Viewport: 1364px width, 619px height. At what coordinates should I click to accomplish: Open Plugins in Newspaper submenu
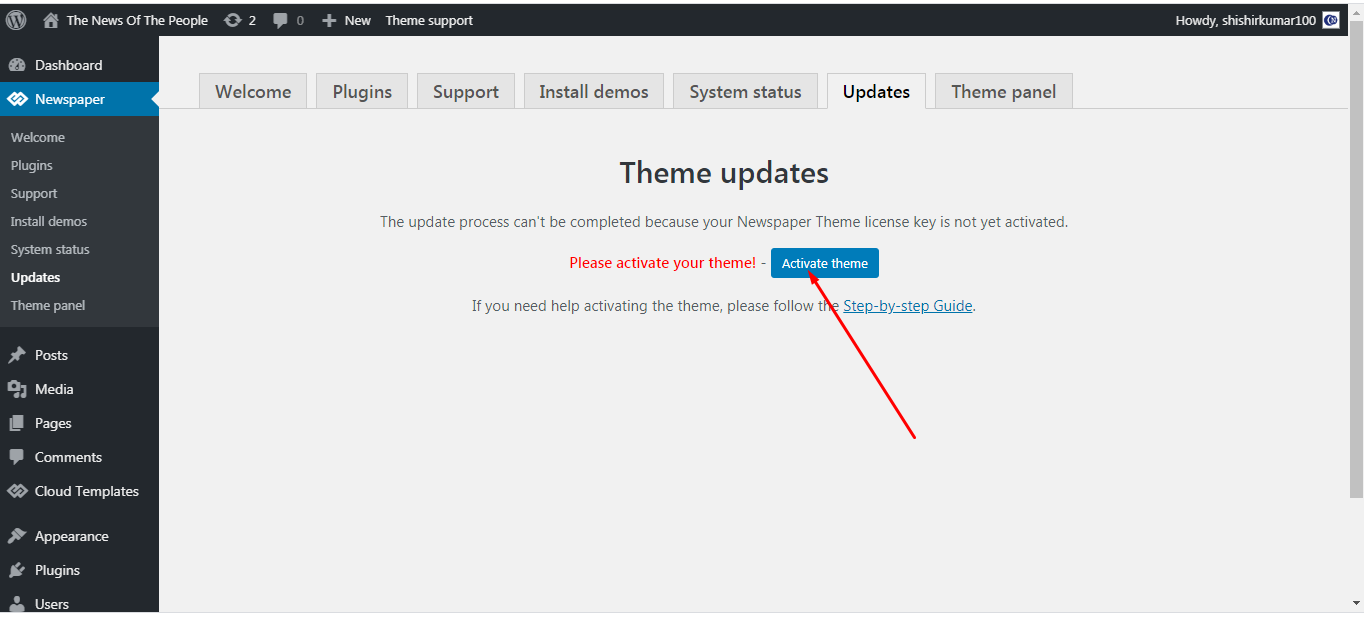click(x=32, y=165)
